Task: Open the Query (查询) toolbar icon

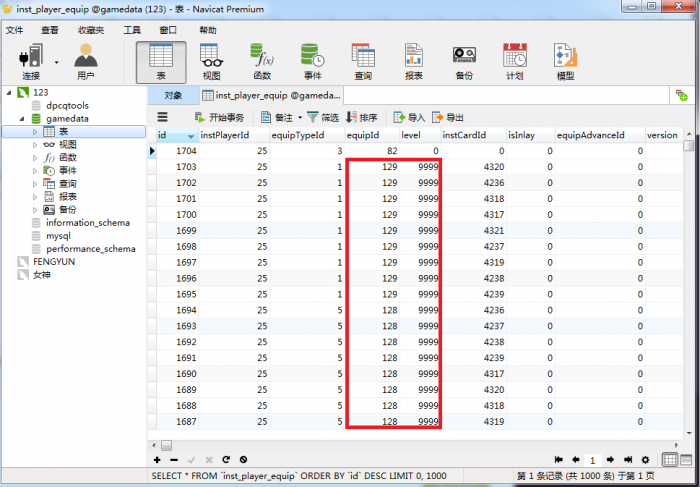Action: click(363, 62)
